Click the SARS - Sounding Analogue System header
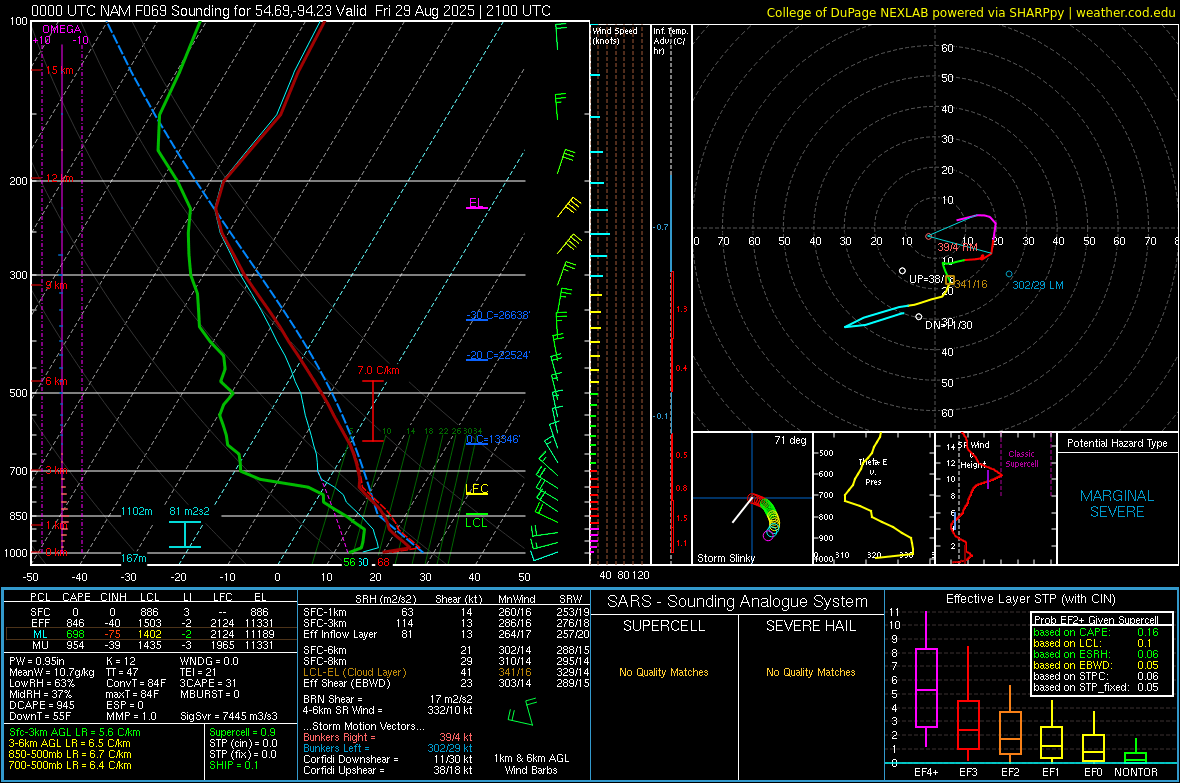Screen dimensions: 1180x783 738,602
